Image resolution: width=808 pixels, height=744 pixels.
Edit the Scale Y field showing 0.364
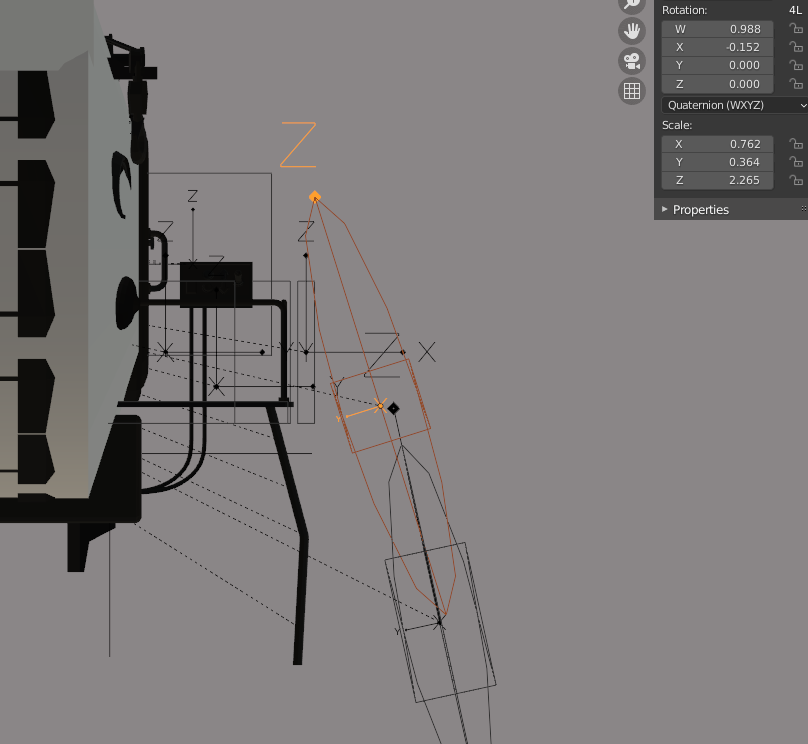pos(717,162)
